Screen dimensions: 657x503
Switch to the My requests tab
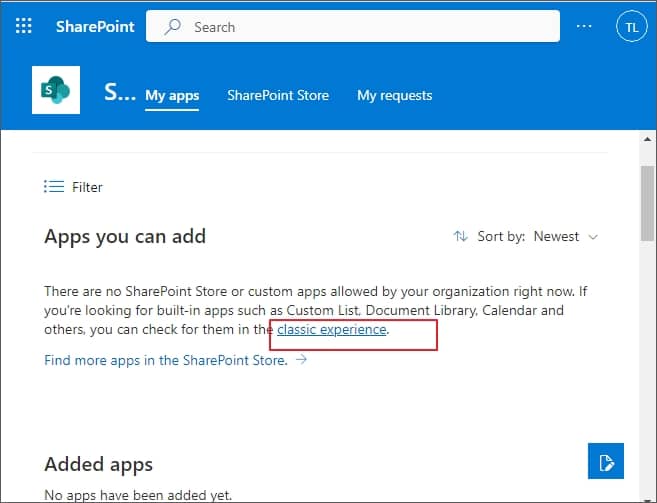click(x=394, y=96)
